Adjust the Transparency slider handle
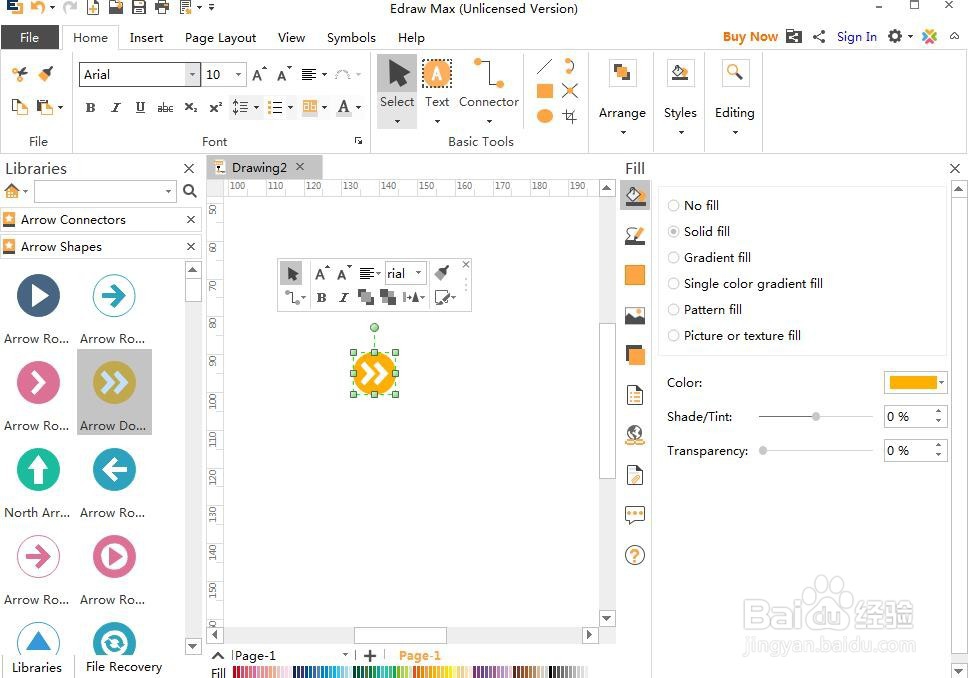 click(763, 451)
